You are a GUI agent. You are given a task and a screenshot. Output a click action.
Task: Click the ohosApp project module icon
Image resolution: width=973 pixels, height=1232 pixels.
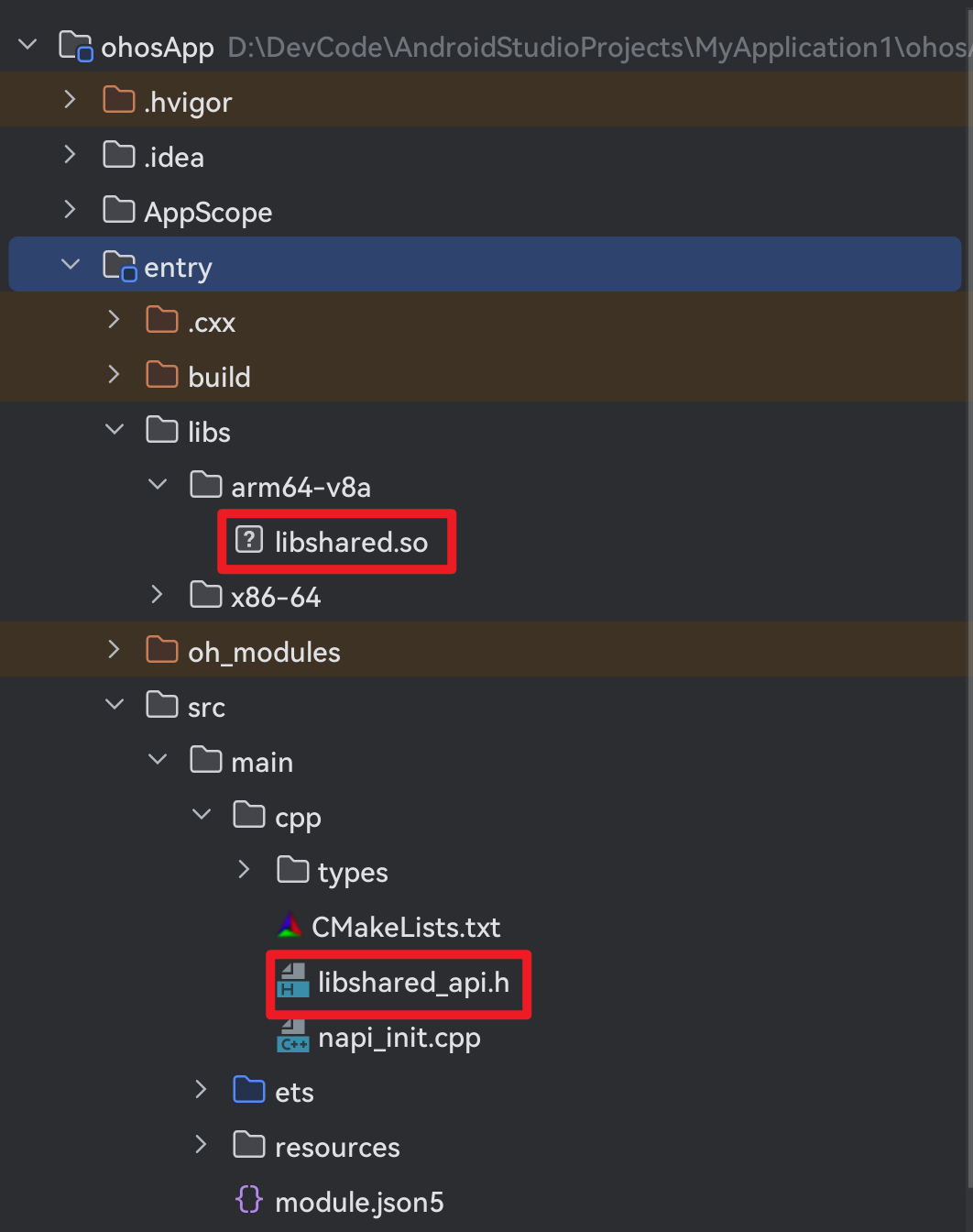pyautogui.click(x=75, y=45)
